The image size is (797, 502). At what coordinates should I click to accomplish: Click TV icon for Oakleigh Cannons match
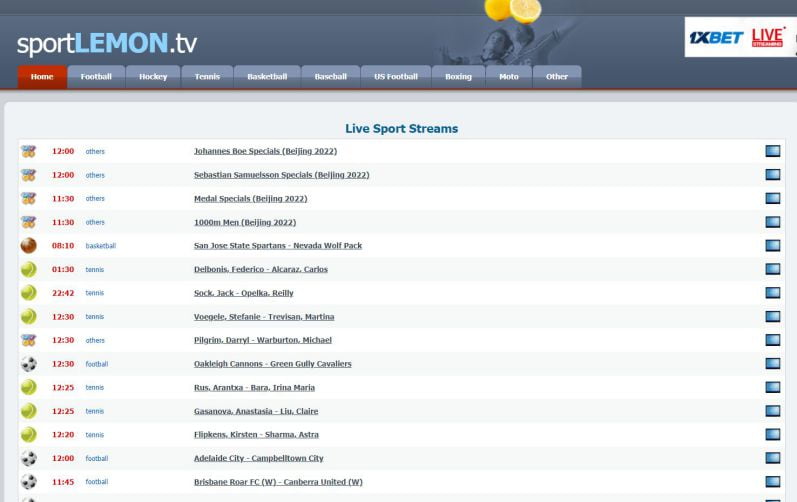pos(773,363)
